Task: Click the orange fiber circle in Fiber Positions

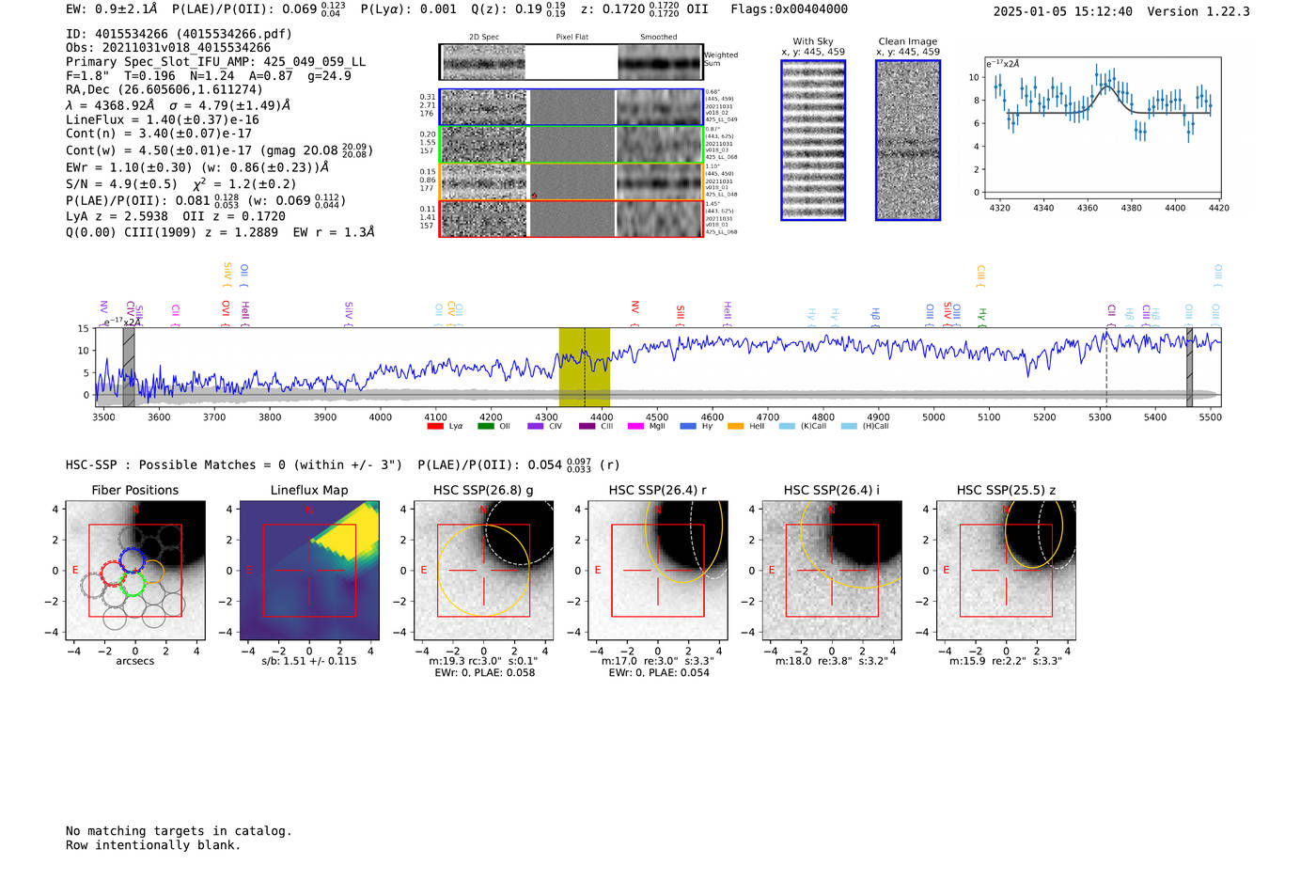Action: pos(151,572)
